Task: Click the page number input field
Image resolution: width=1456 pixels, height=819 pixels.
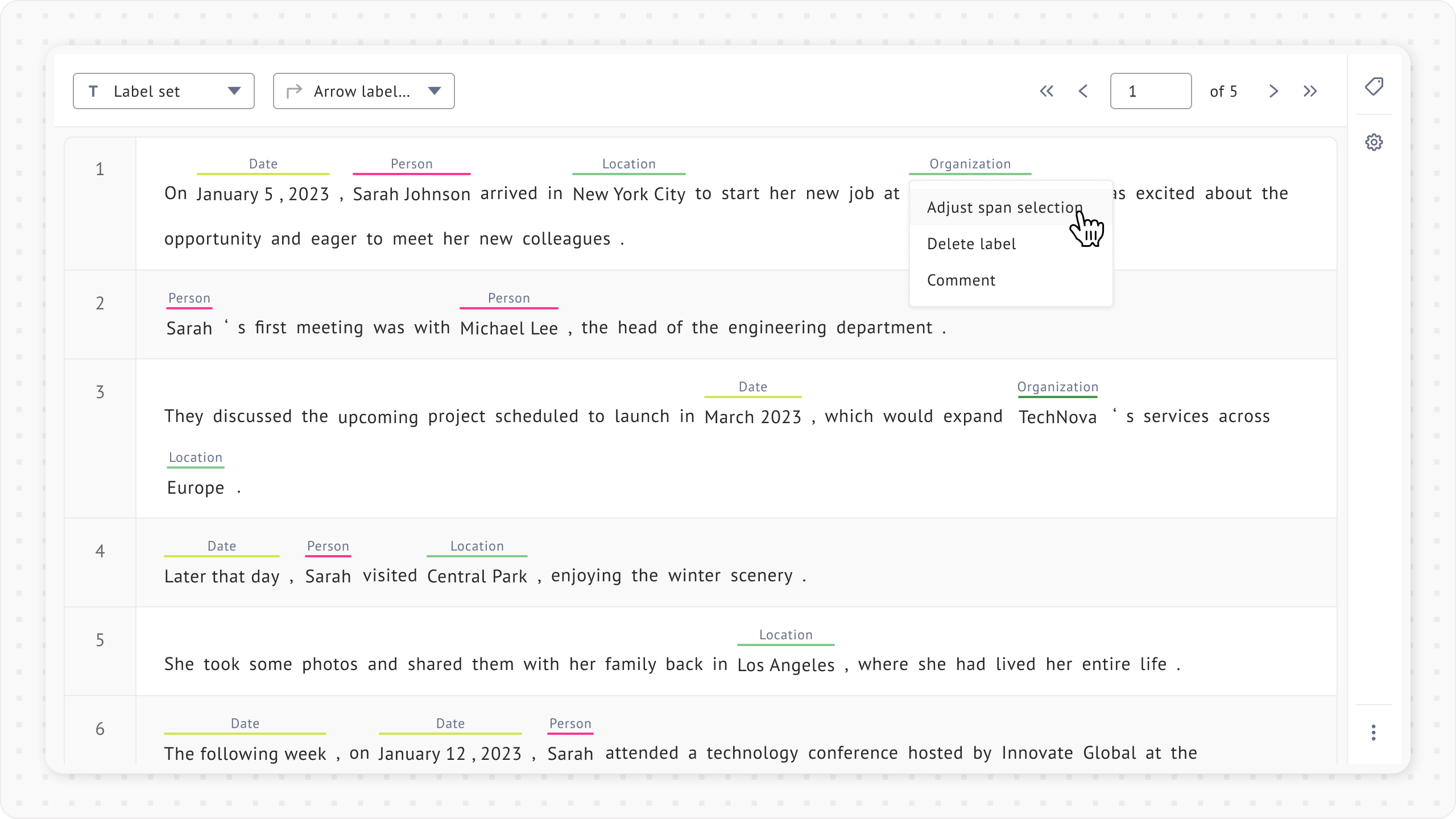Action: 1150,91
